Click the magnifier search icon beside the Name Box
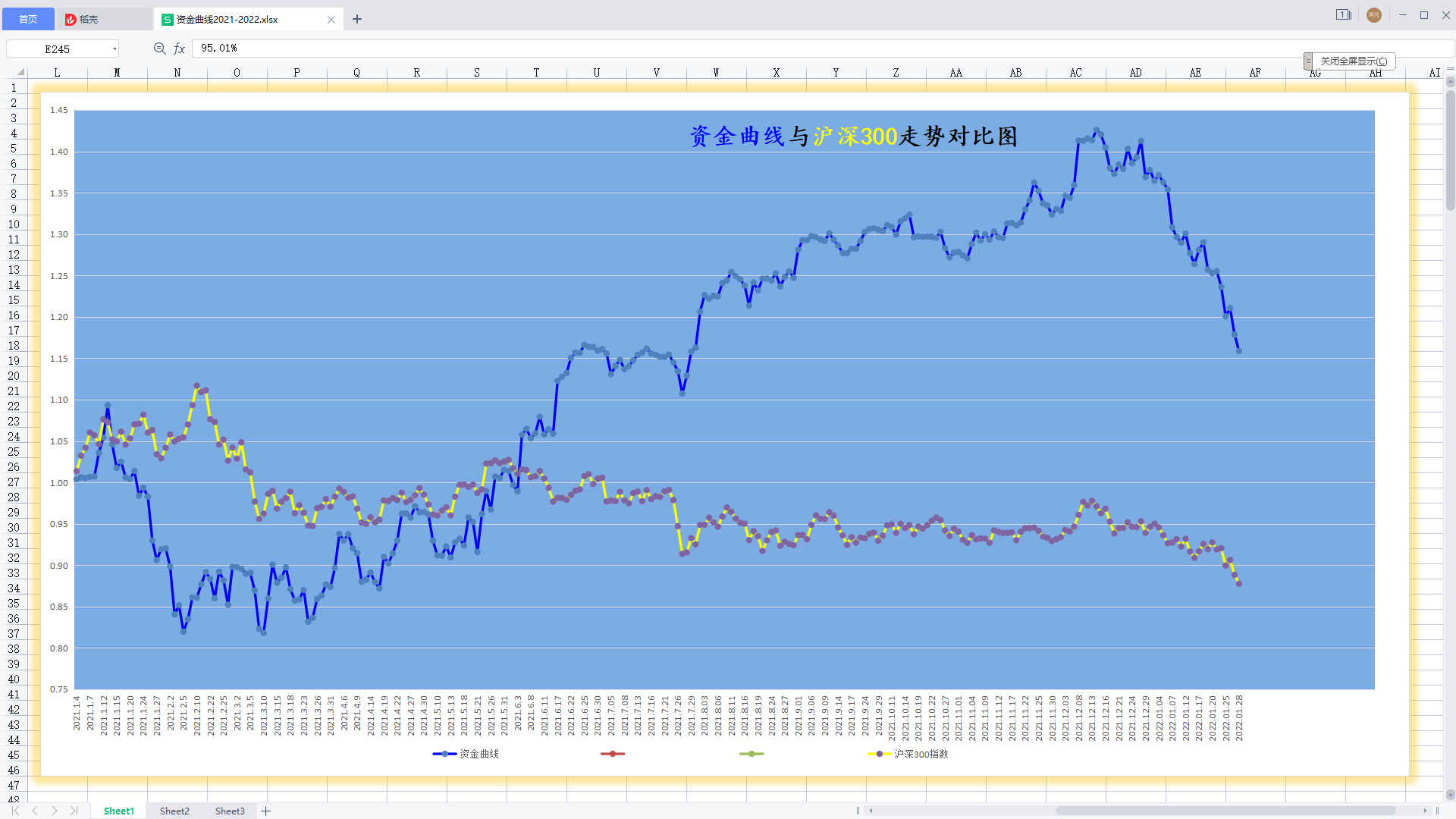The height and width of the screenshot is (819, 1456). [159, 48]
